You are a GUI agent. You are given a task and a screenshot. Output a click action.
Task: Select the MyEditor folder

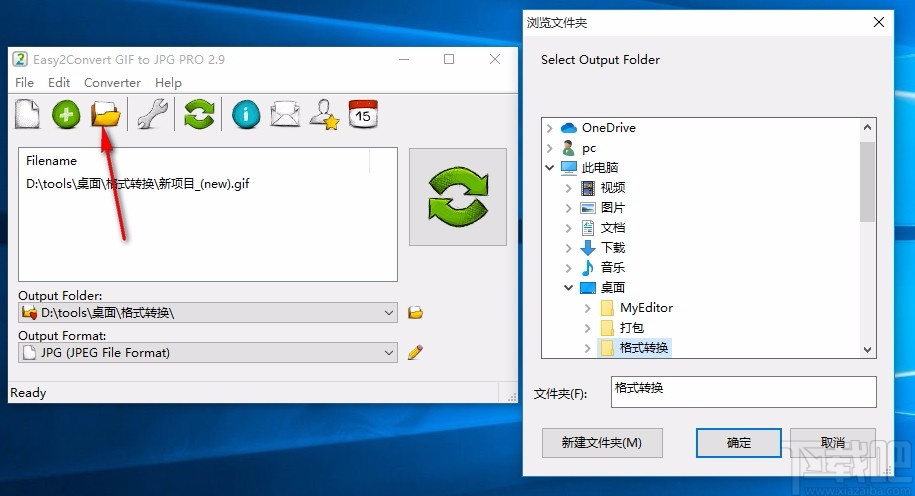click(646, 308)
